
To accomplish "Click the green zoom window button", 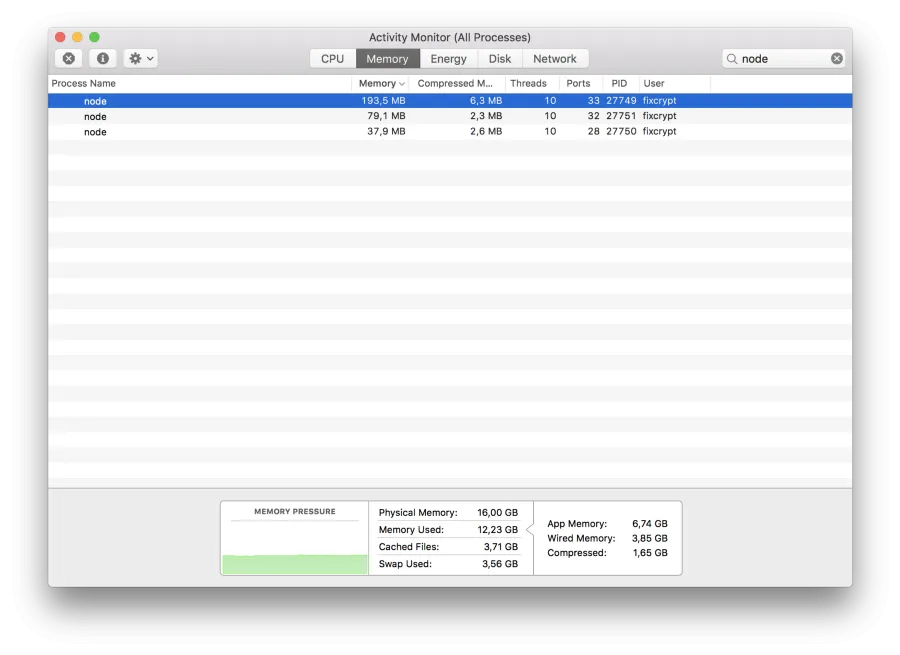I will point(95,37).
